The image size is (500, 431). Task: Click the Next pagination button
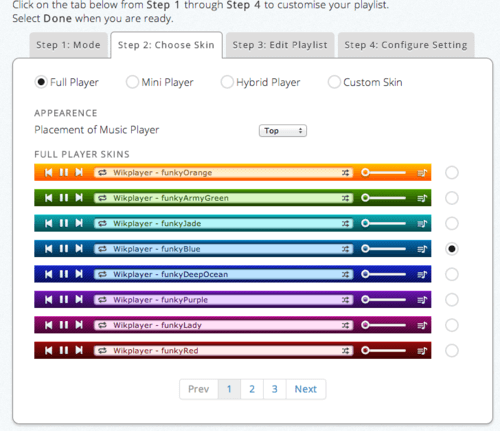306,389
